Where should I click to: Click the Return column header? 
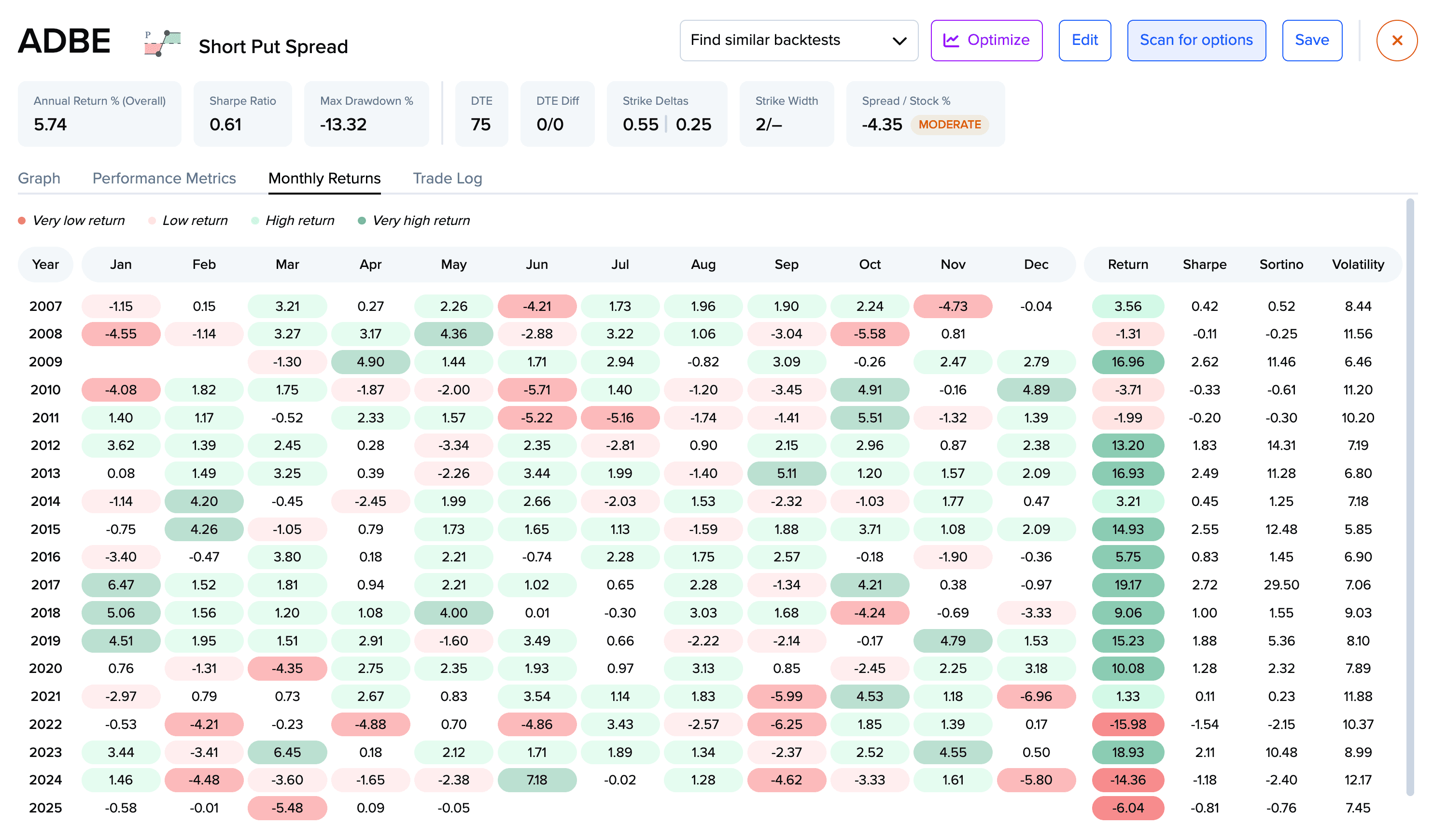click(x=1128, y=265)
